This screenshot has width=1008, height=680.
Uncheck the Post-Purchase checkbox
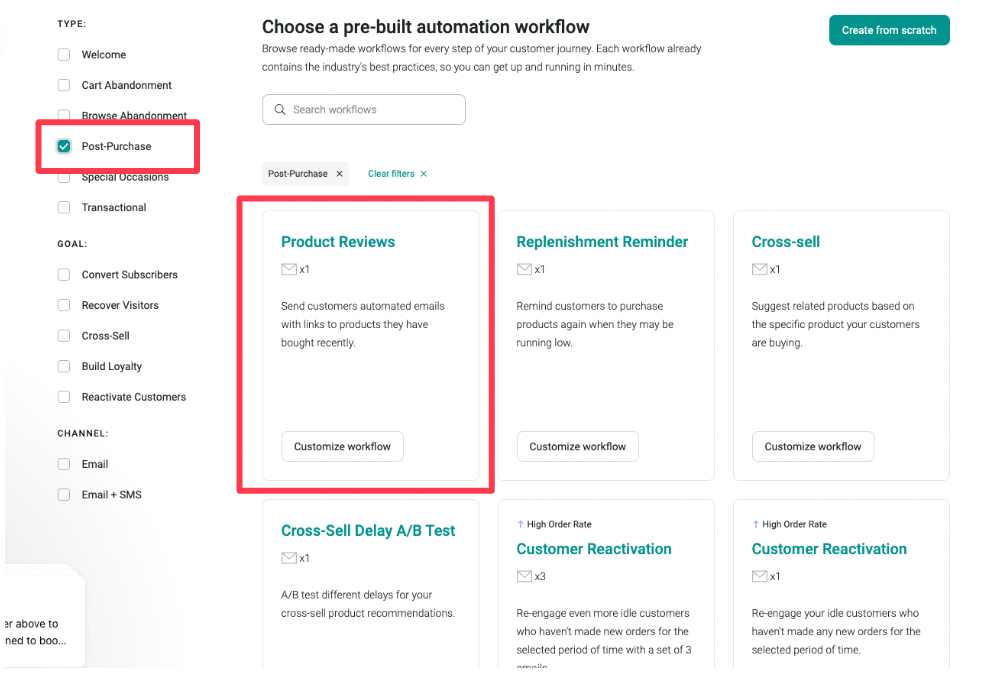[x=63, y=145]
